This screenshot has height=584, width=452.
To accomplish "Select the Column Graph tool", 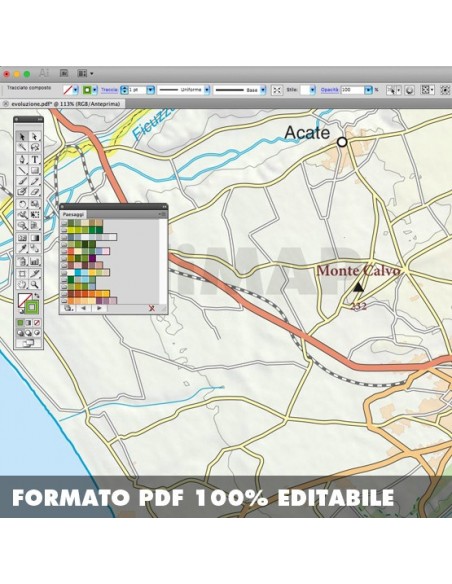I will tap(35, 261).
